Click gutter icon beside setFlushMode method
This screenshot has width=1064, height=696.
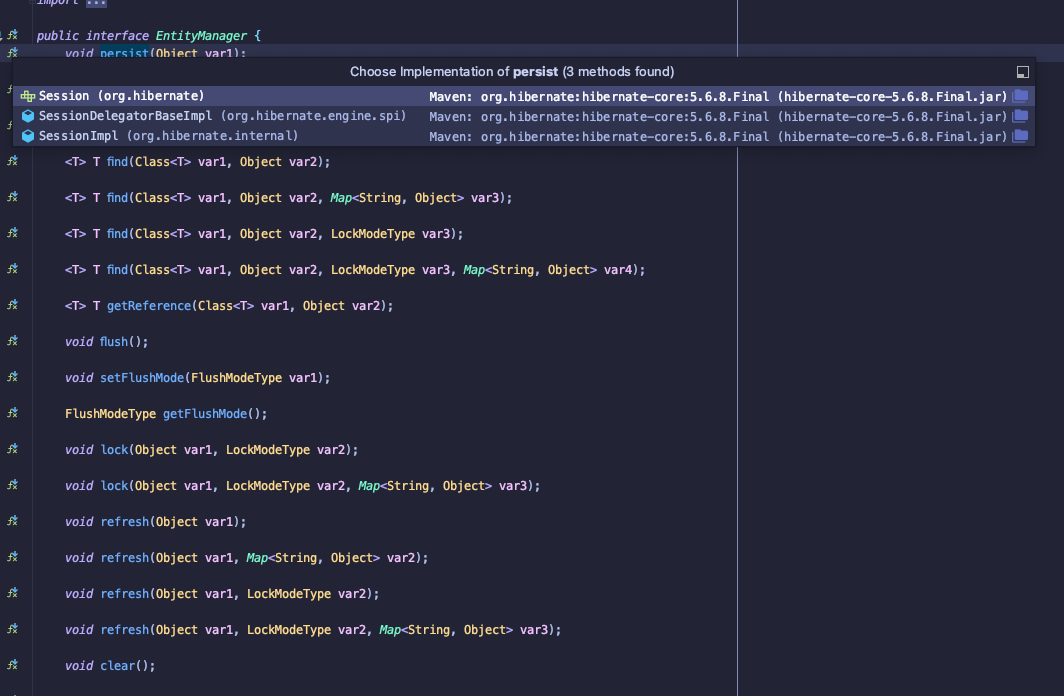pos(12,377)
